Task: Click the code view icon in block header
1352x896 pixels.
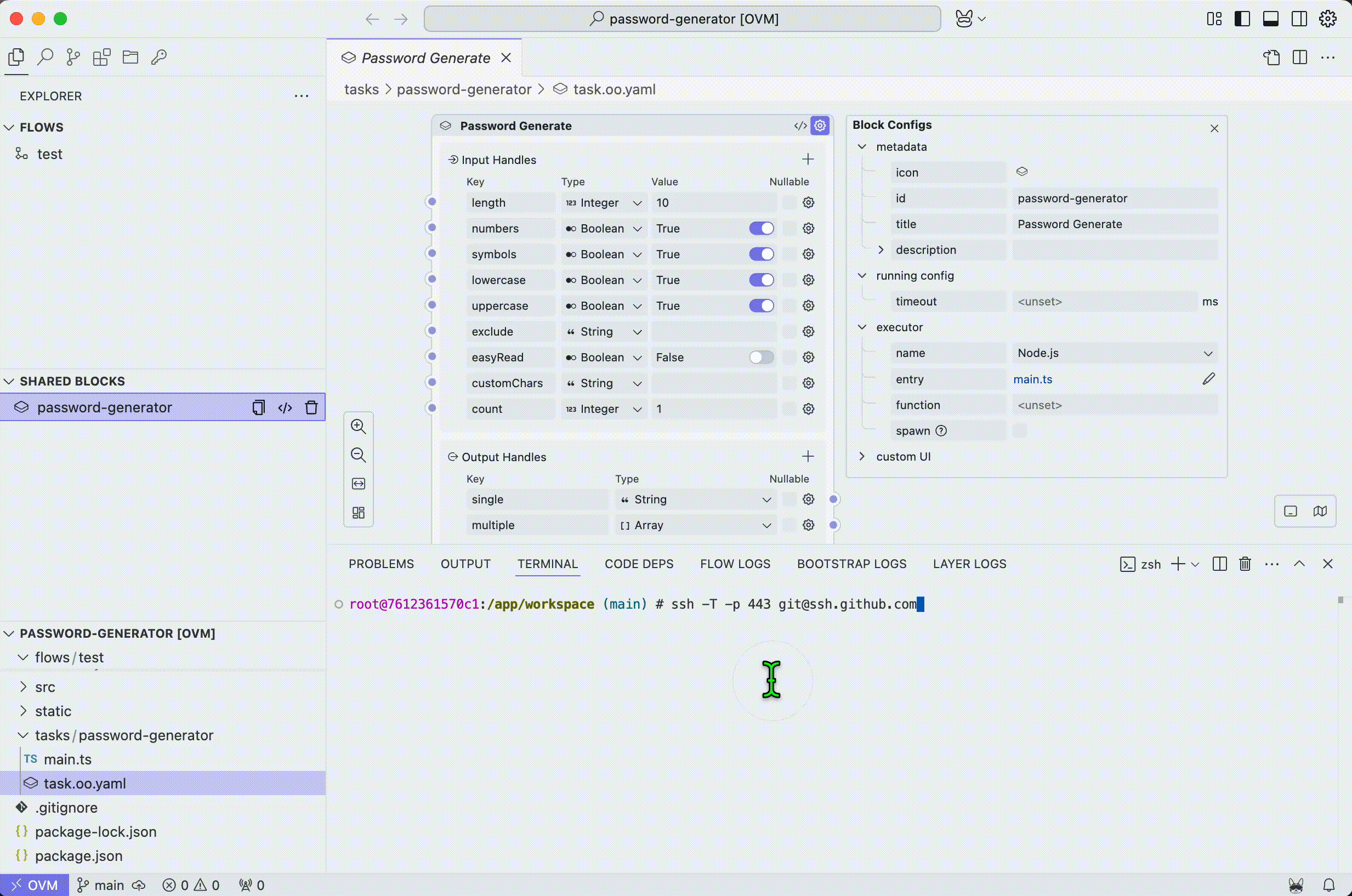Action: coord(800,126)
